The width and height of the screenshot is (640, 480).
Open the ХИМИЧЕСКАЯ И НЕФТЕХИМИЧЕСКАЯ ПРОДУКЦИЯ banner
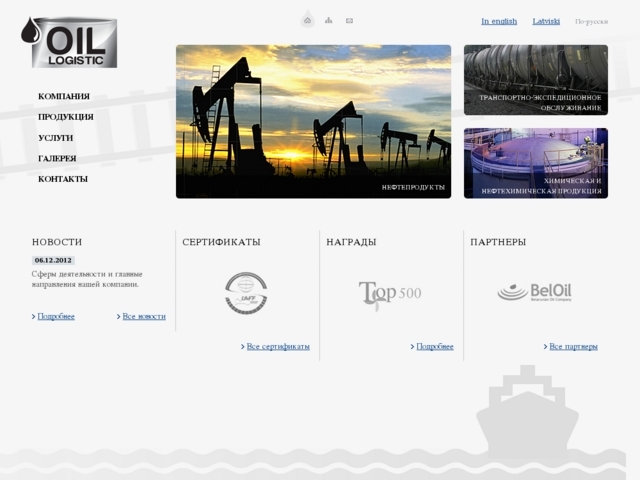click(x=536, y=163)
